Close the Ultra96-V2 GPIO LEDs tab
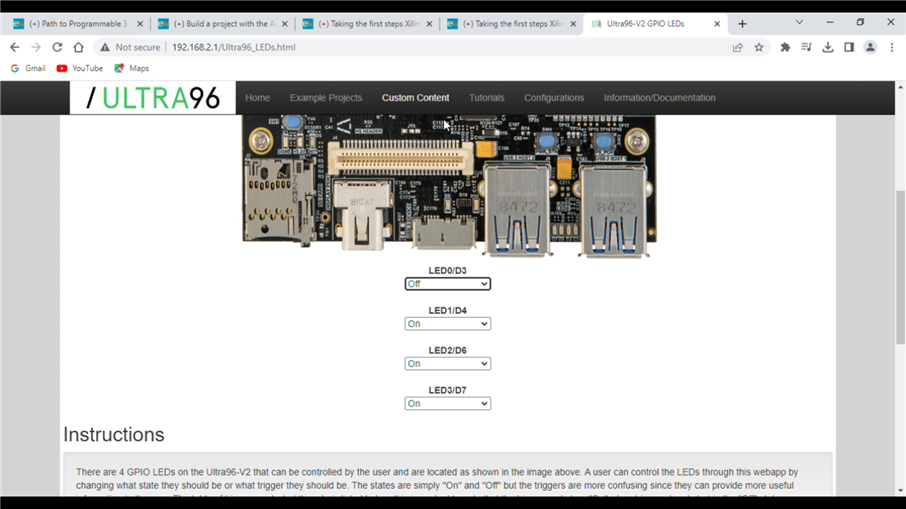 (x=717, y=24)
